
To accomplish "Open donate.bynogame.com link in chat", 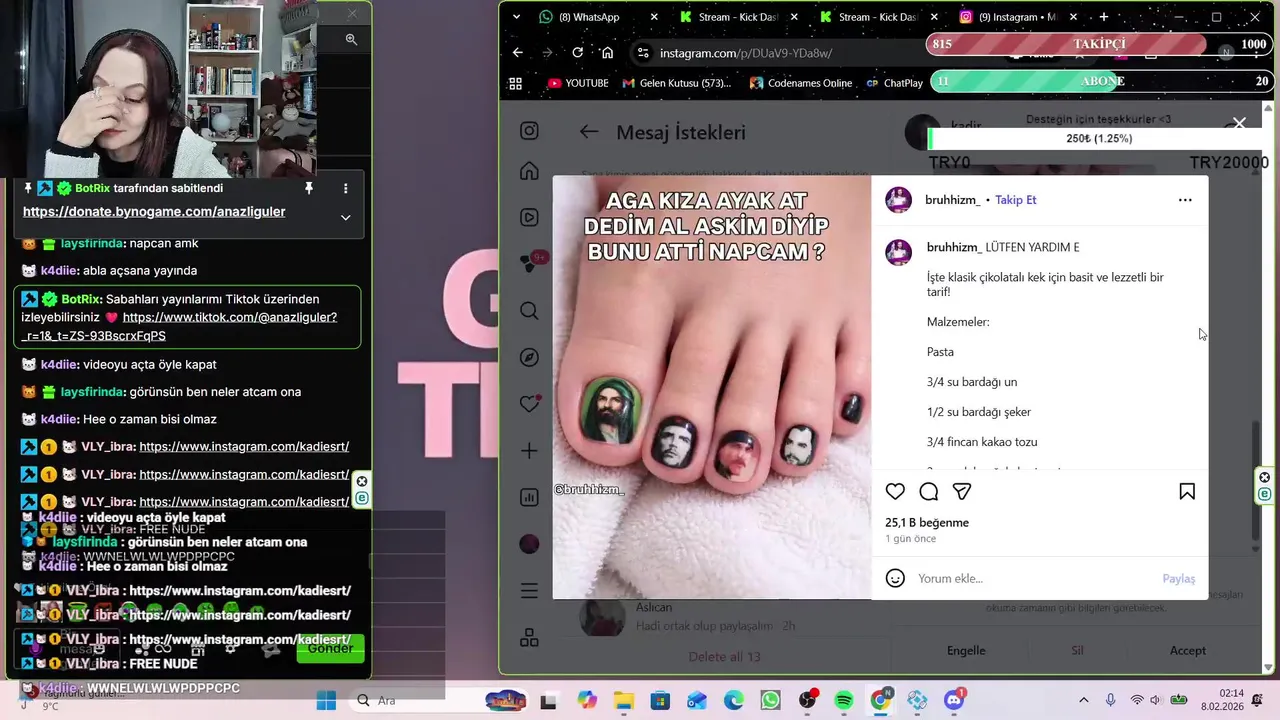I will click(154, 212).
